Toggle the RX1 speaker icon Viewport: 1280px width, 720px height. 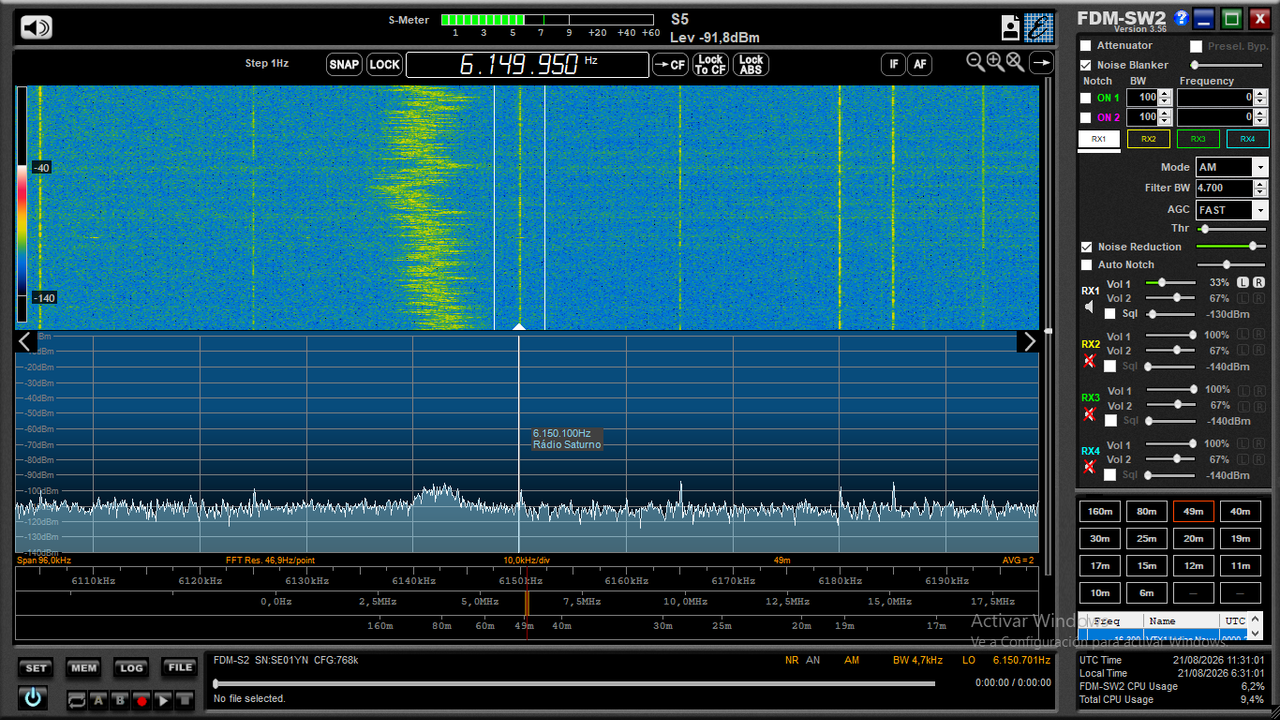tap(1089, 307)
